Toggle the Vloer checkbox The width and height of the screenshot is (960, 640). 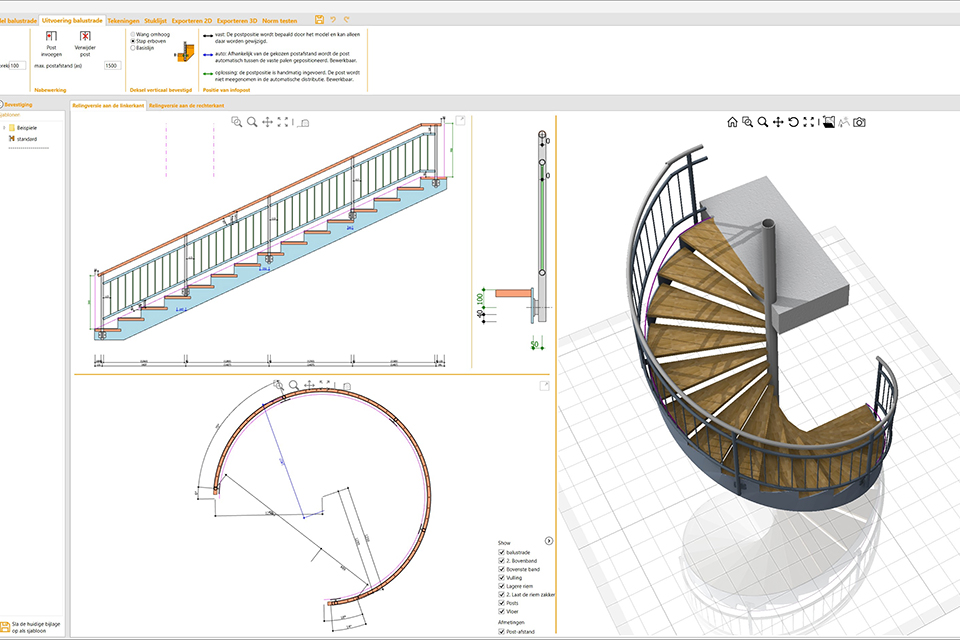tap(501, 611)
